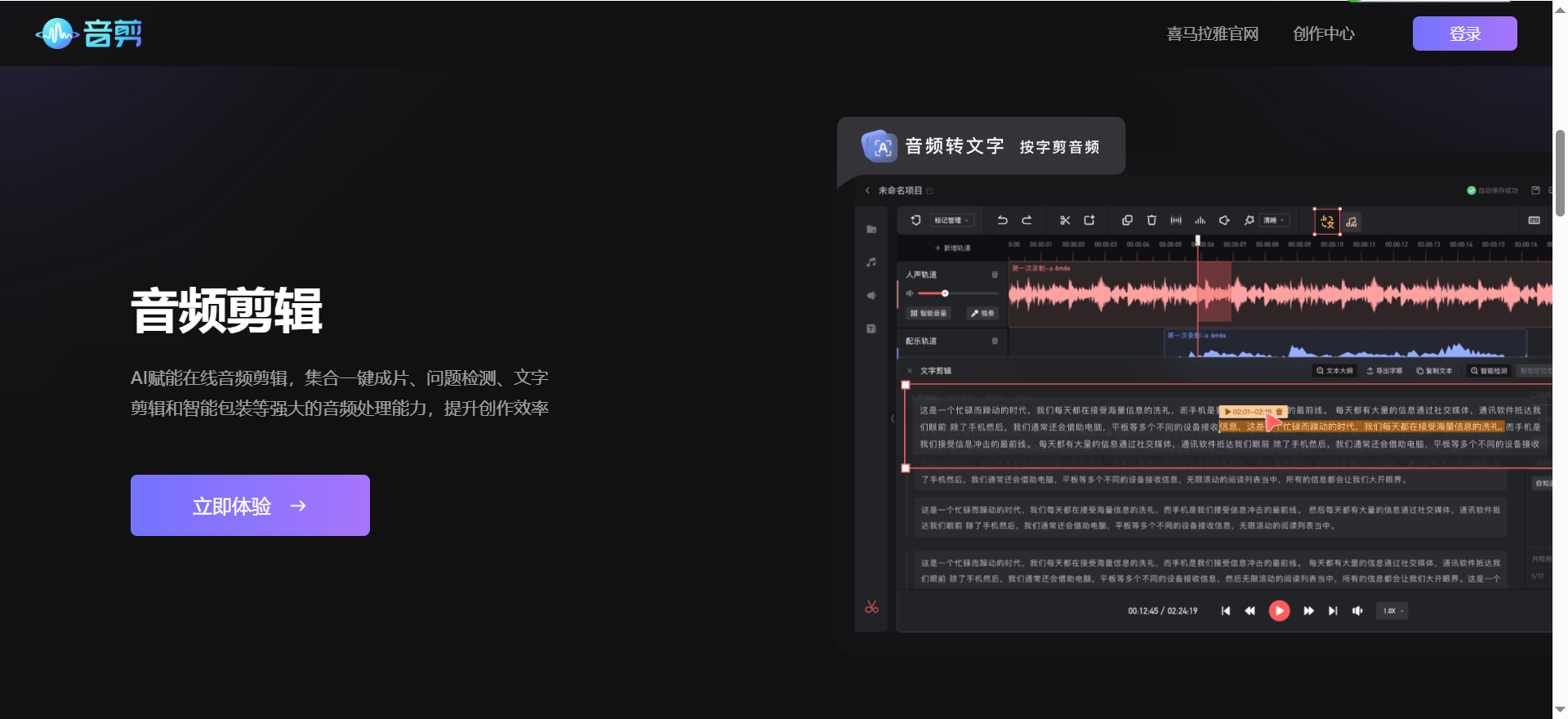Click the noise reduction magic icon
Screen dimensions: 1568x719
coord(1249,220)
